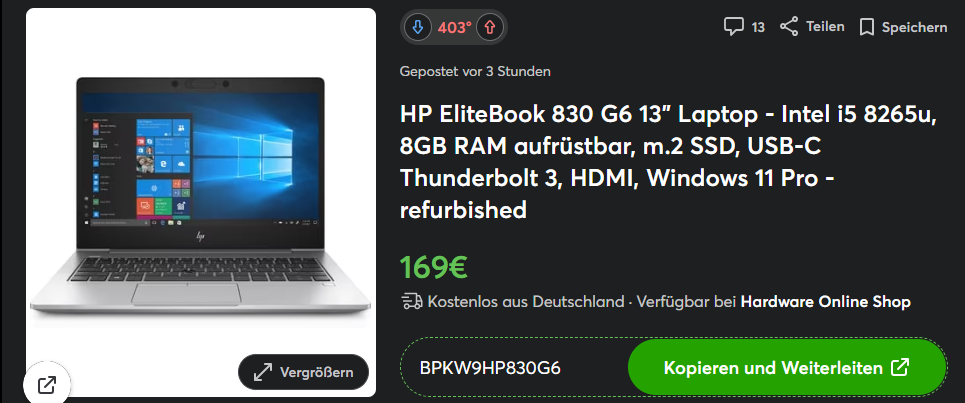This screenshot has width=965, height=403.
Task: Click the delivery truck shipping icon
Action: click(412, 301)
